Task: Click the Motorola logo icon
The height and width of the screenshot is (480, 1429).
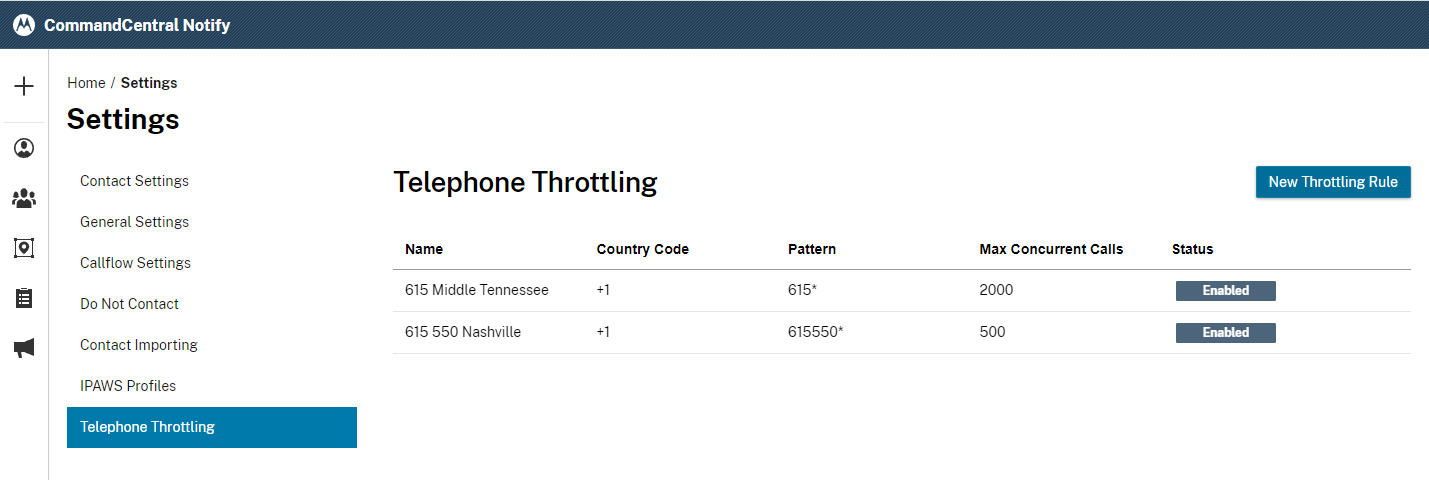Action: pos(24,25)
